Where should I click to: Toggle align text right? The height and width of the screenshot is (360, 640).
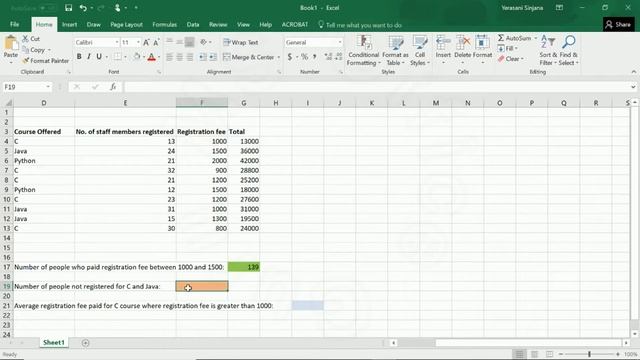pyautogui.click(x=190, y=57)
